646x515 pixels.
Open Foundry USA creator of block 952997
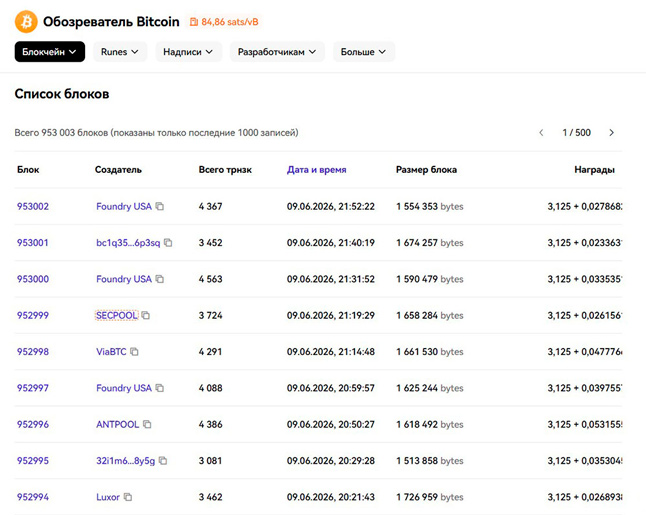click(124, 388)
